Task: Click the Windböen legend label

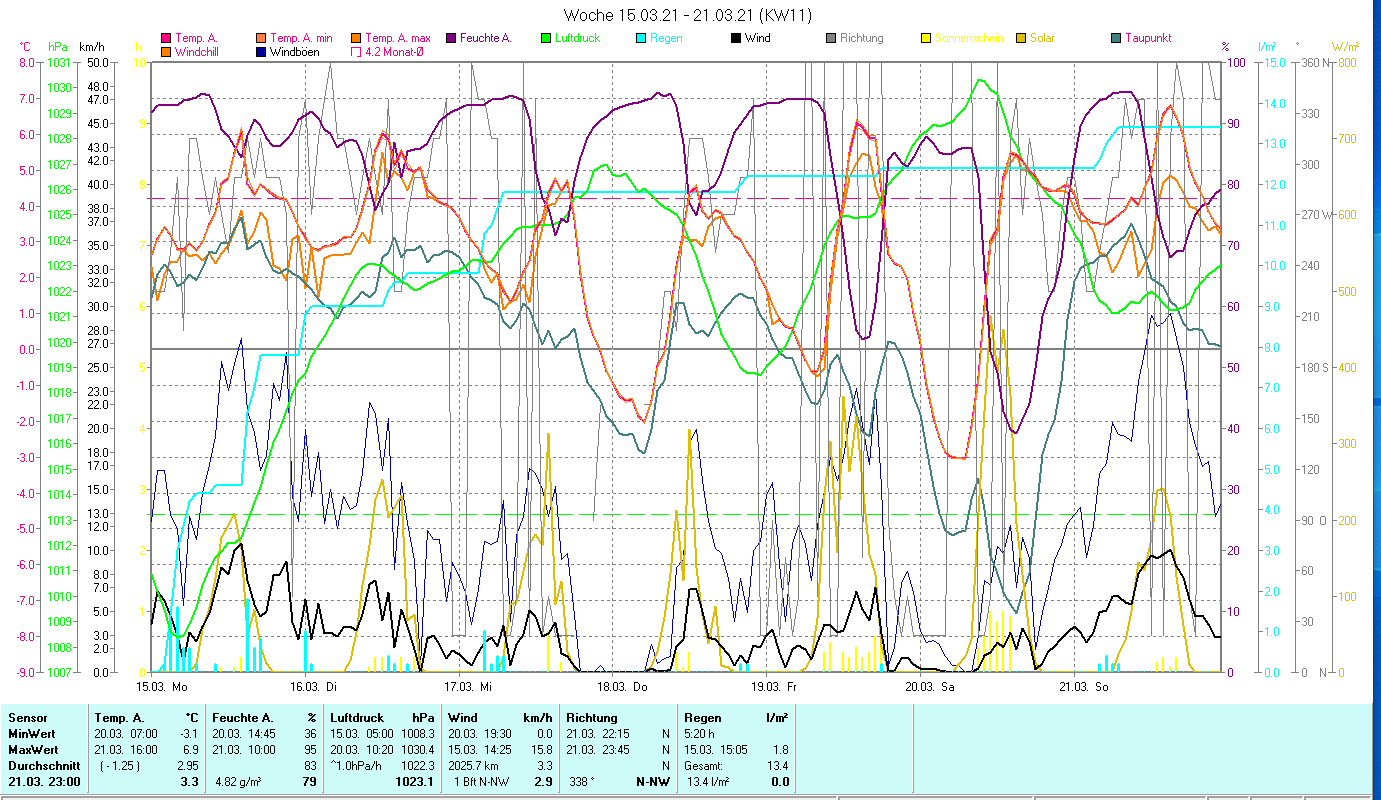Action: click(x=297, y=51)
